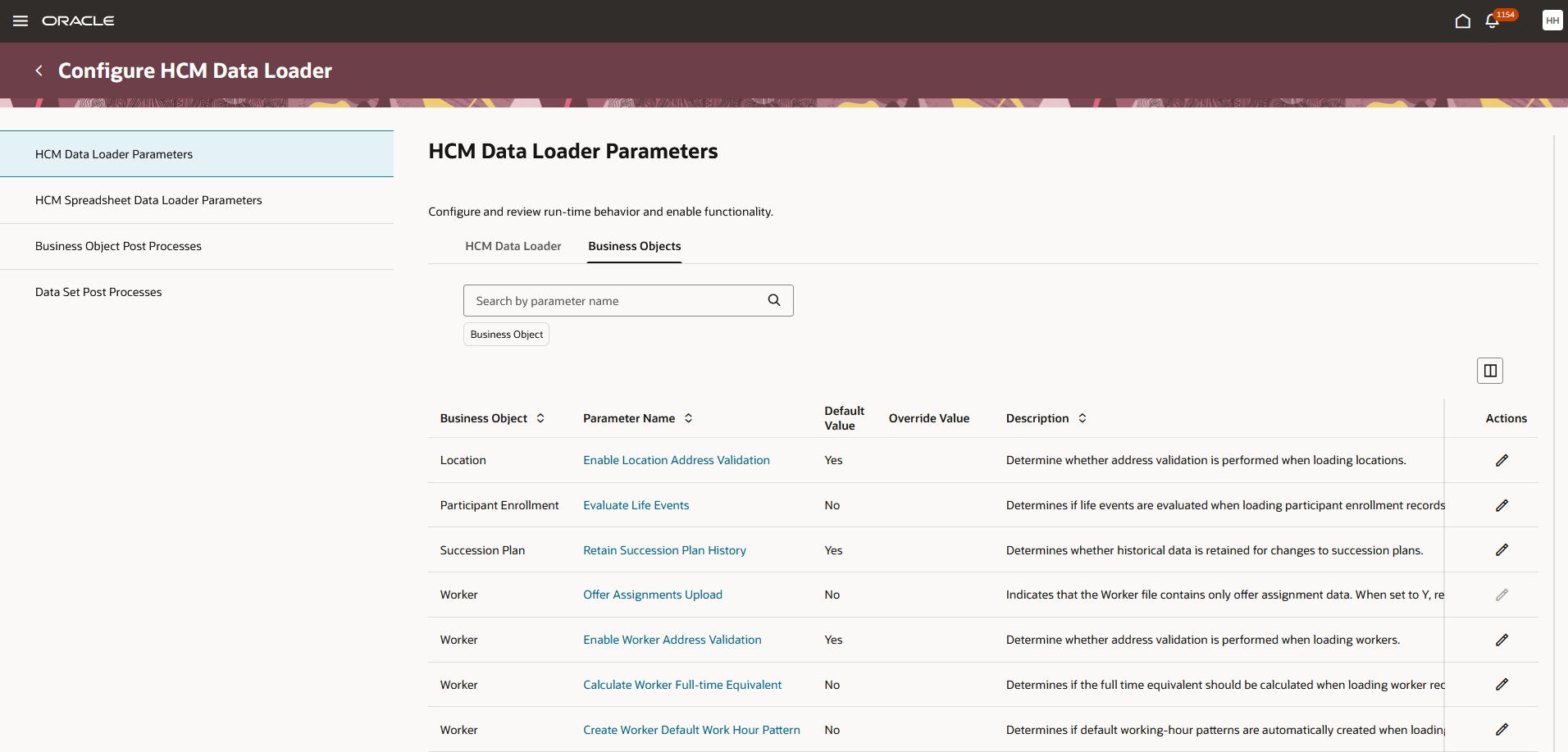Edit Calculate Worker Full-time Equivalent row
Image resolution: width=1568 pixels, height=752 pixels.
point(1502,685)
